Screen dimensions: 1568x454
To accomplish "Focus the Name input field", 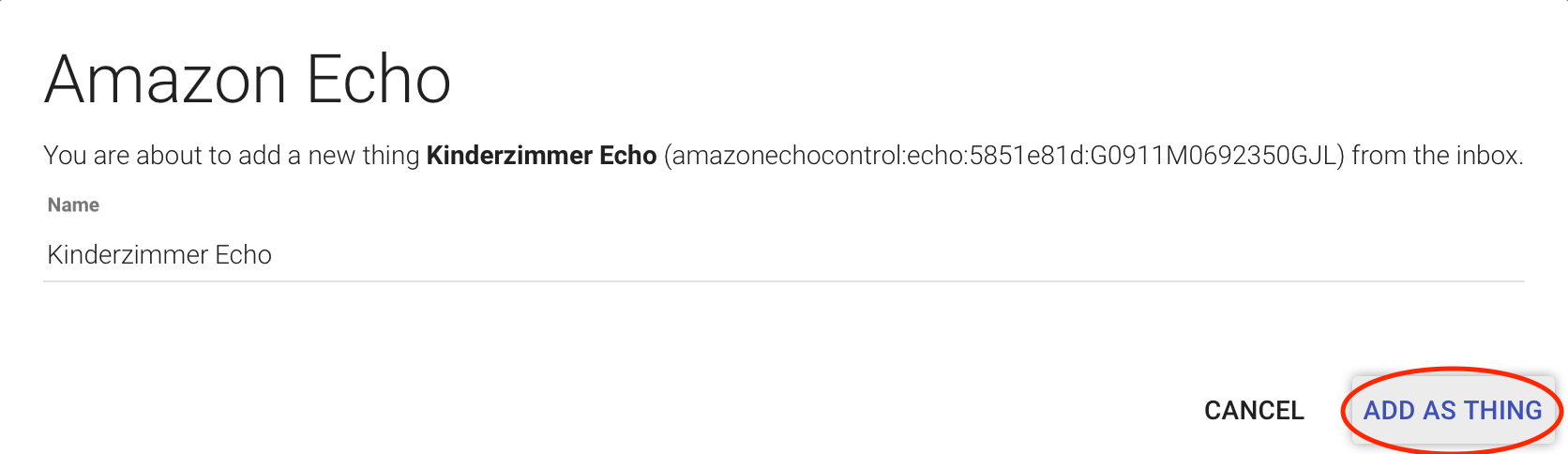I will click(784, 255).
